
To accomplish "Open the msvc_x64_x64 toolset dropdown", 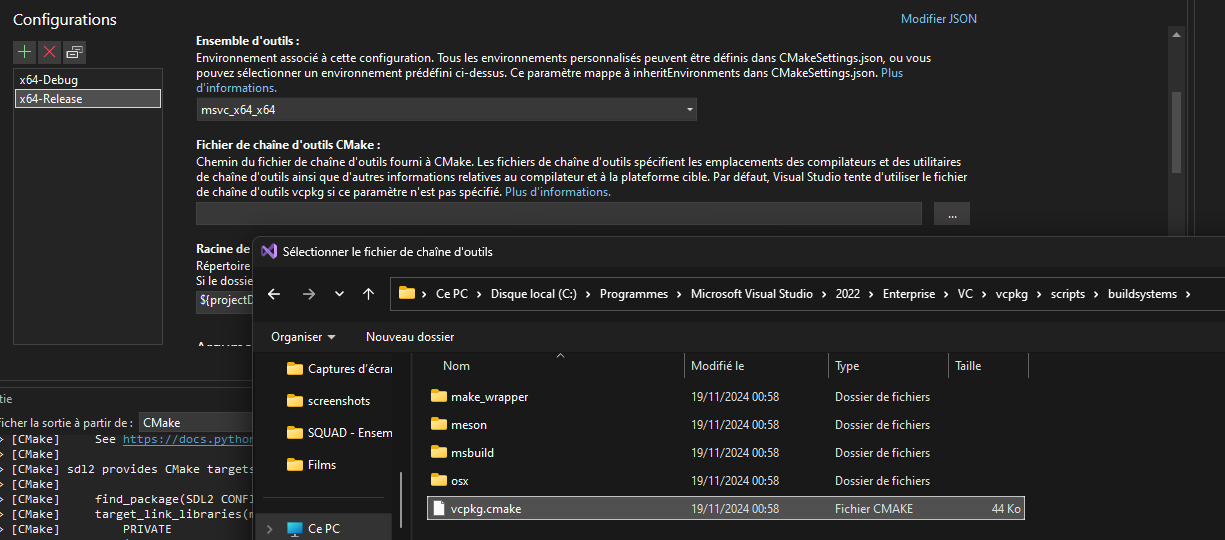I will 689,110.
